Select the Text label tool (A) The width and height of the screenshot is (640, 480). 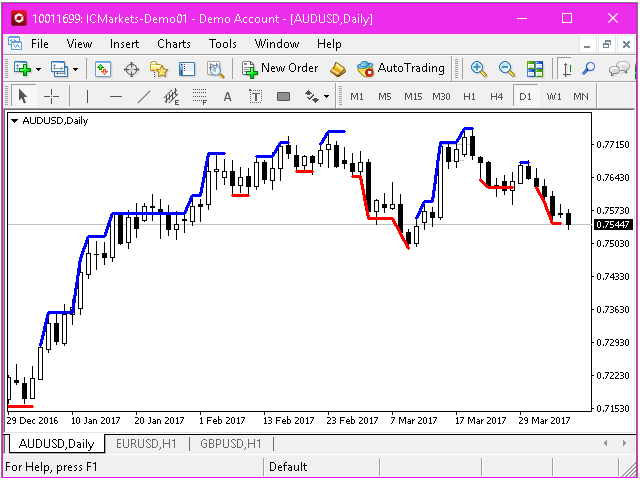tap(227, 97)
